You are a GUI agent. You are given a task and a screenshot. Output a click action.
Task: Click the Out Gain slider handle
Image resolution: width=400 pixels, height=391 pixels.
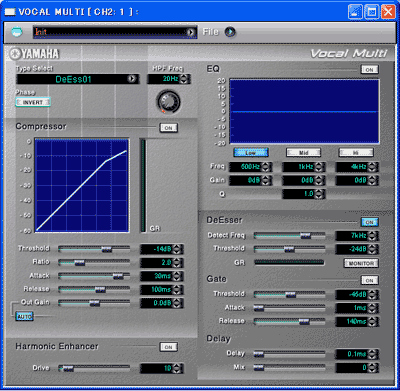(x=95, y=303)
